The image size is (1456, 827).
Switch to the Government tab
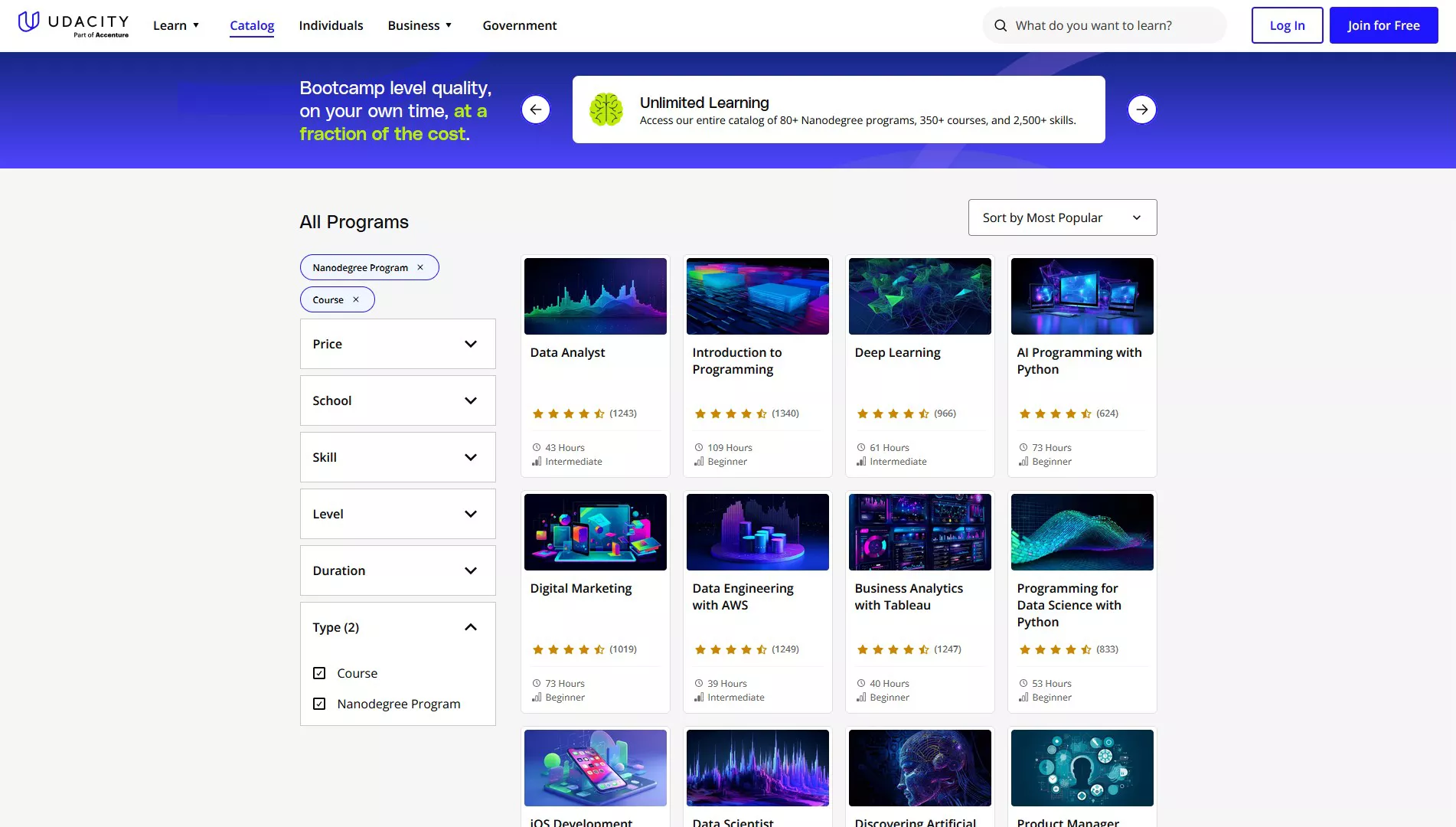[x=519, y=25]
